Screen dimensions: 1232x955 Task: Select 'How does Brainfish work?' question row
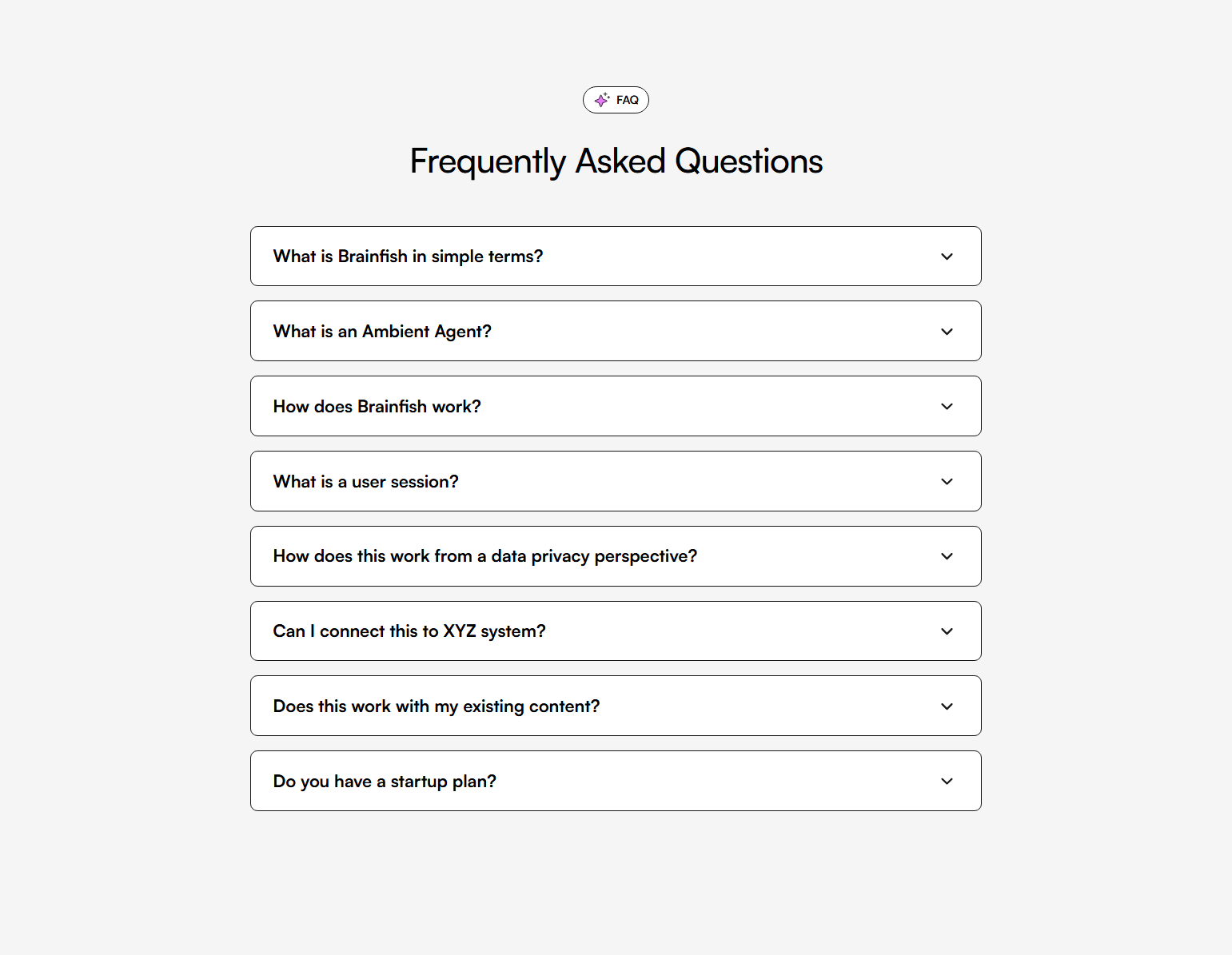[377, 406]
